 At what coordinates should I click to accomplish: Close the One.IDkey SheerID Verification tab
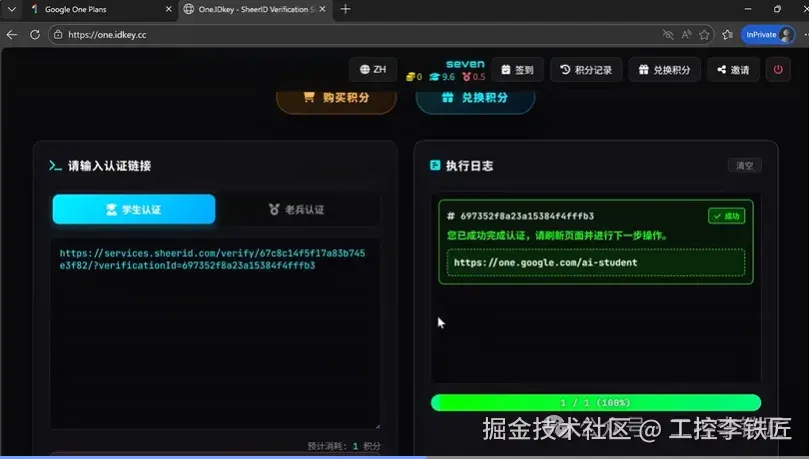pos(322,9)
